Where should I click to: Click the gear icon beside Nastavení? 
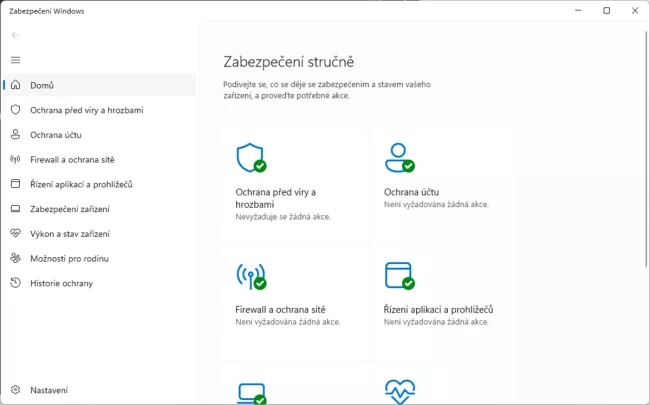[x=15, y=390]
